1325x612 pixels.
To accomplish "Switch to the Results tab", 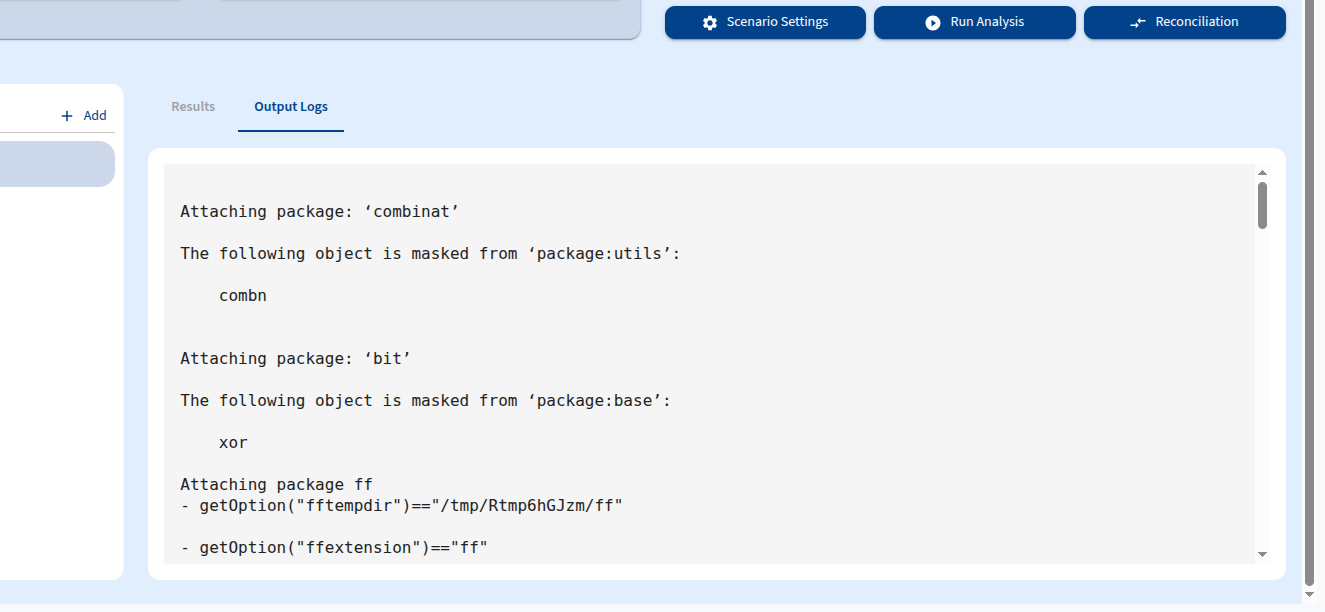I will (192, 106).
